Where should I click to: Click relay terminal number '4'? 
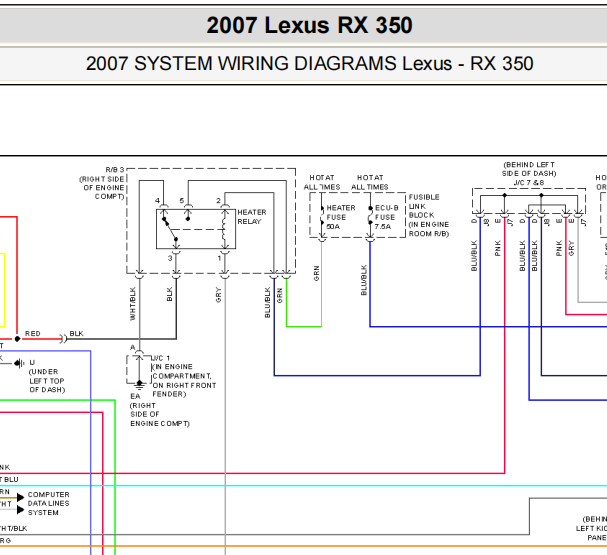tap(157, 200)
